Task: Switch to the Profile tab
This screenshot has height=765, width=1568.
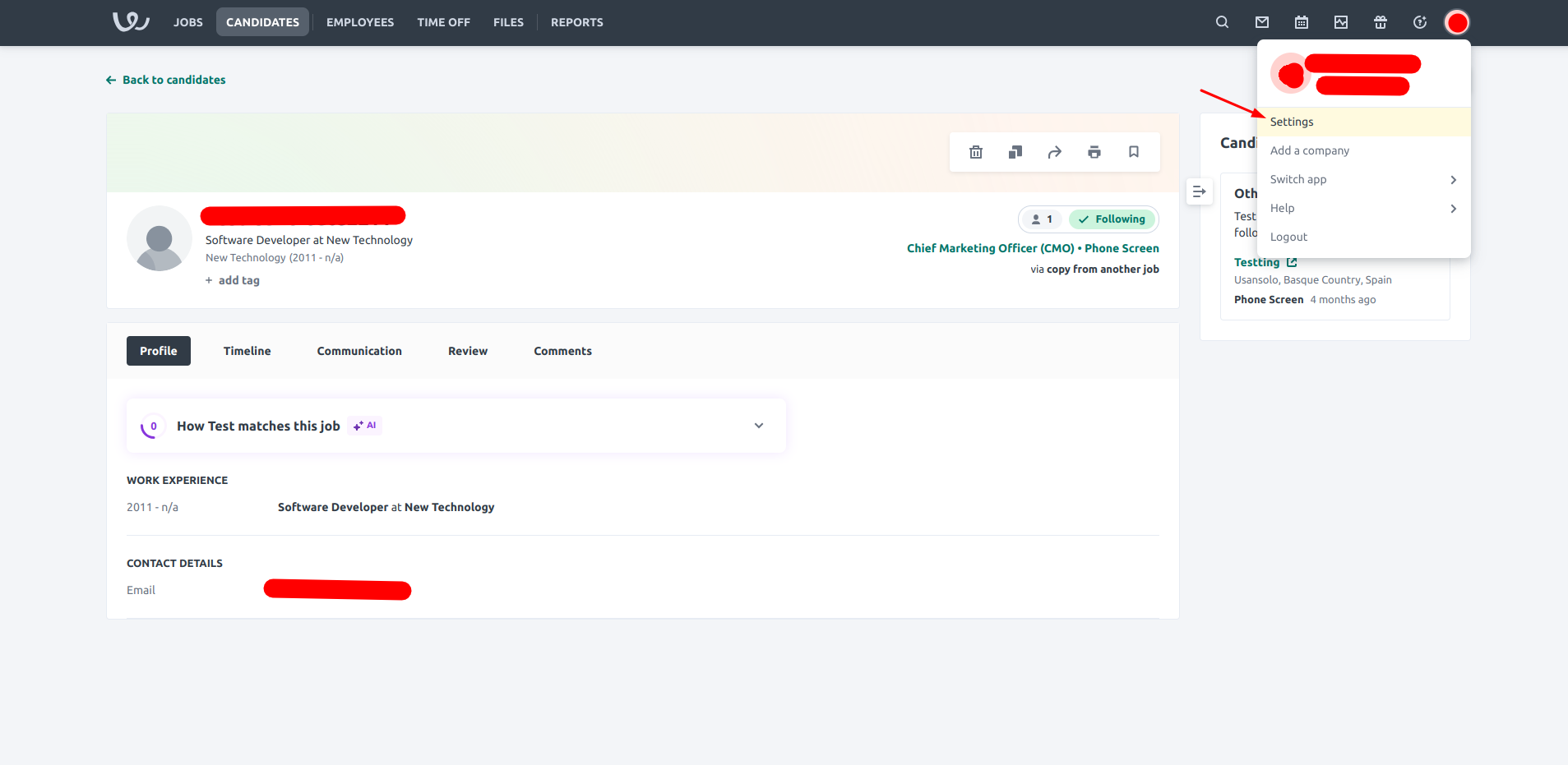Action: point(159,351)
